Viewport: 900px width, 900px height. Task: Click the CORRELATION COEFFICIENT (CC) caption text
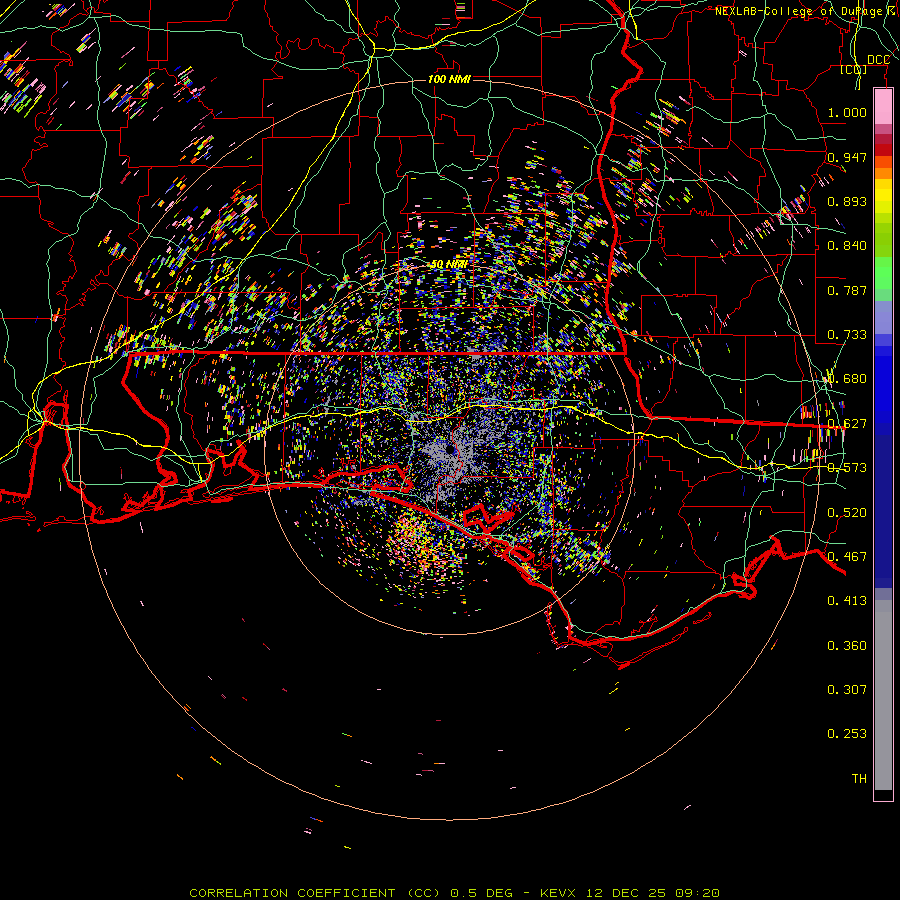315,893
